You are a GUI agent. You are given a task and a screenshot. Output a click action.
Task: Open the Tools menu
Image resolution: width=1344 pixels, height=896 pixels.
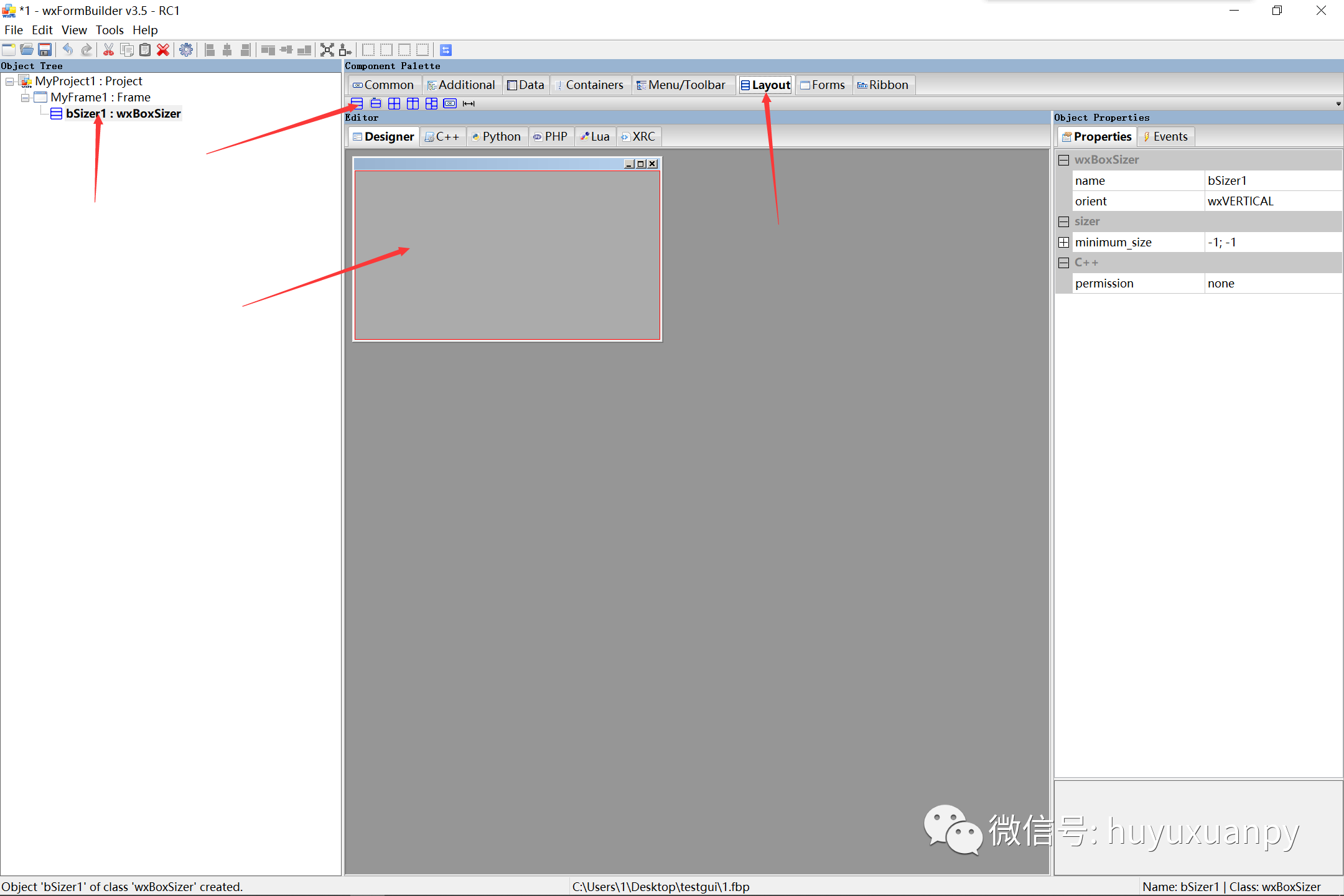tap(110, 30)
